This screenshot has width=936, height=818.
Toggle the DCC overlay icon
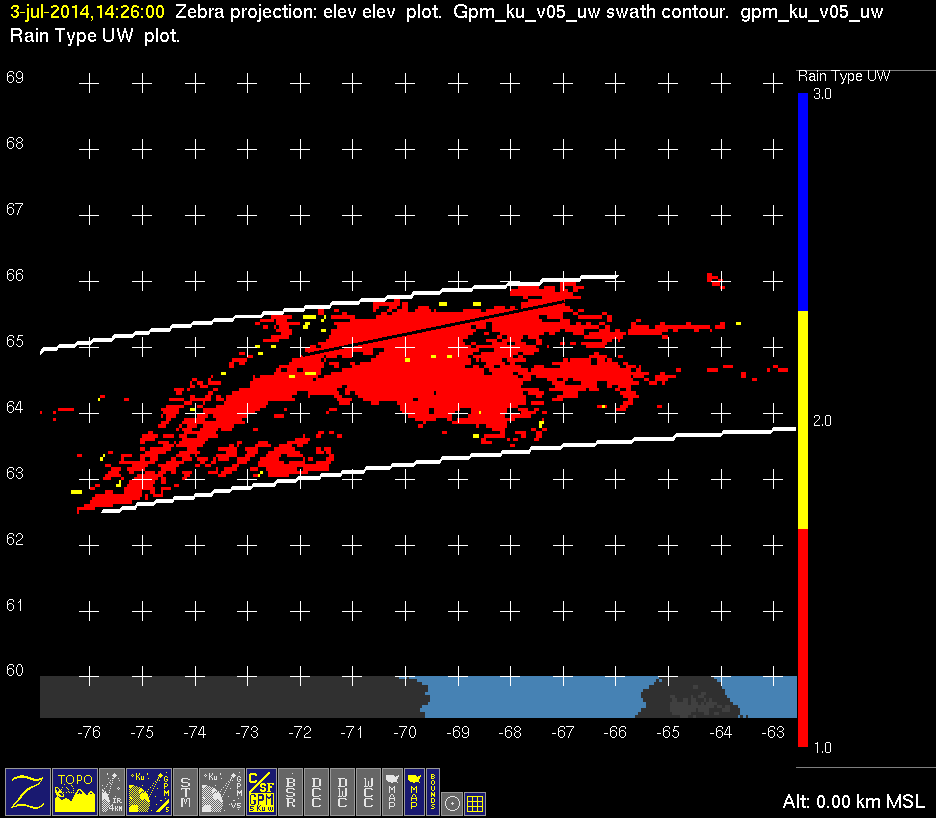pos(316,791)
